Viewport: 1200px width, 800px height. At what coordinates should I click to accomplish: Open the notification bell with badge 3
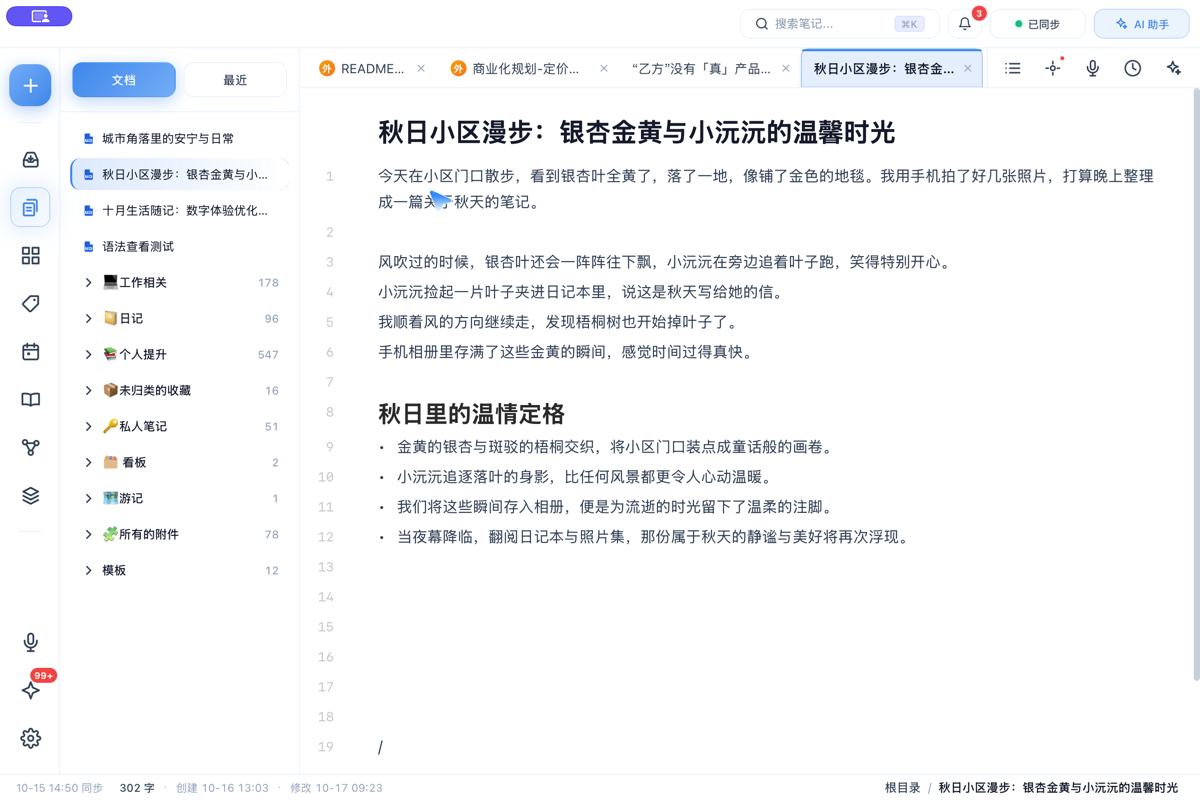pos(965,23)
